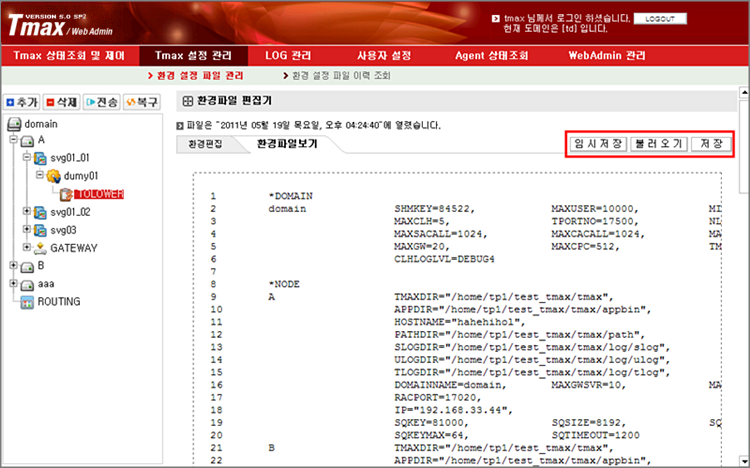Screen dimensions: 750x468
Task: Click MAXUSER=10000 config value
Action: click(595, 209)
